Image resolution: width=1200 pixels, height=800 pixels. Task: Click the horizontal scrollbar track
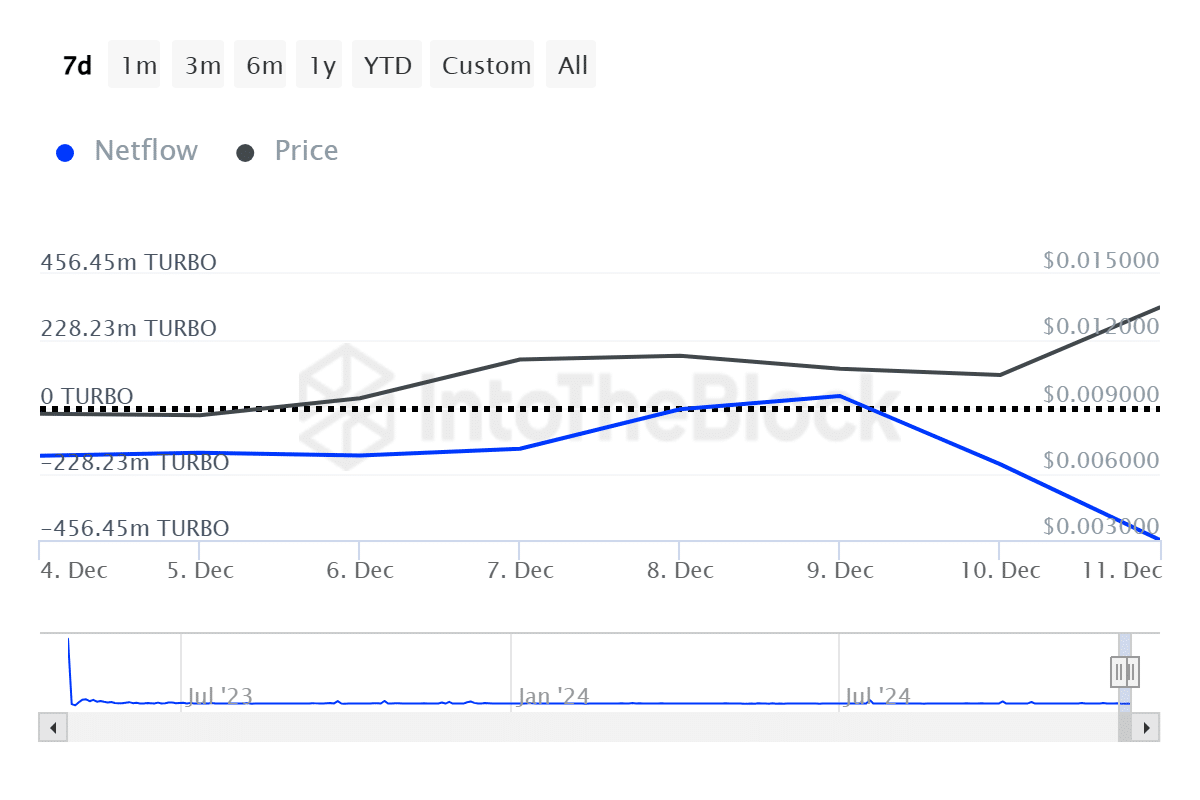[600, 727]
